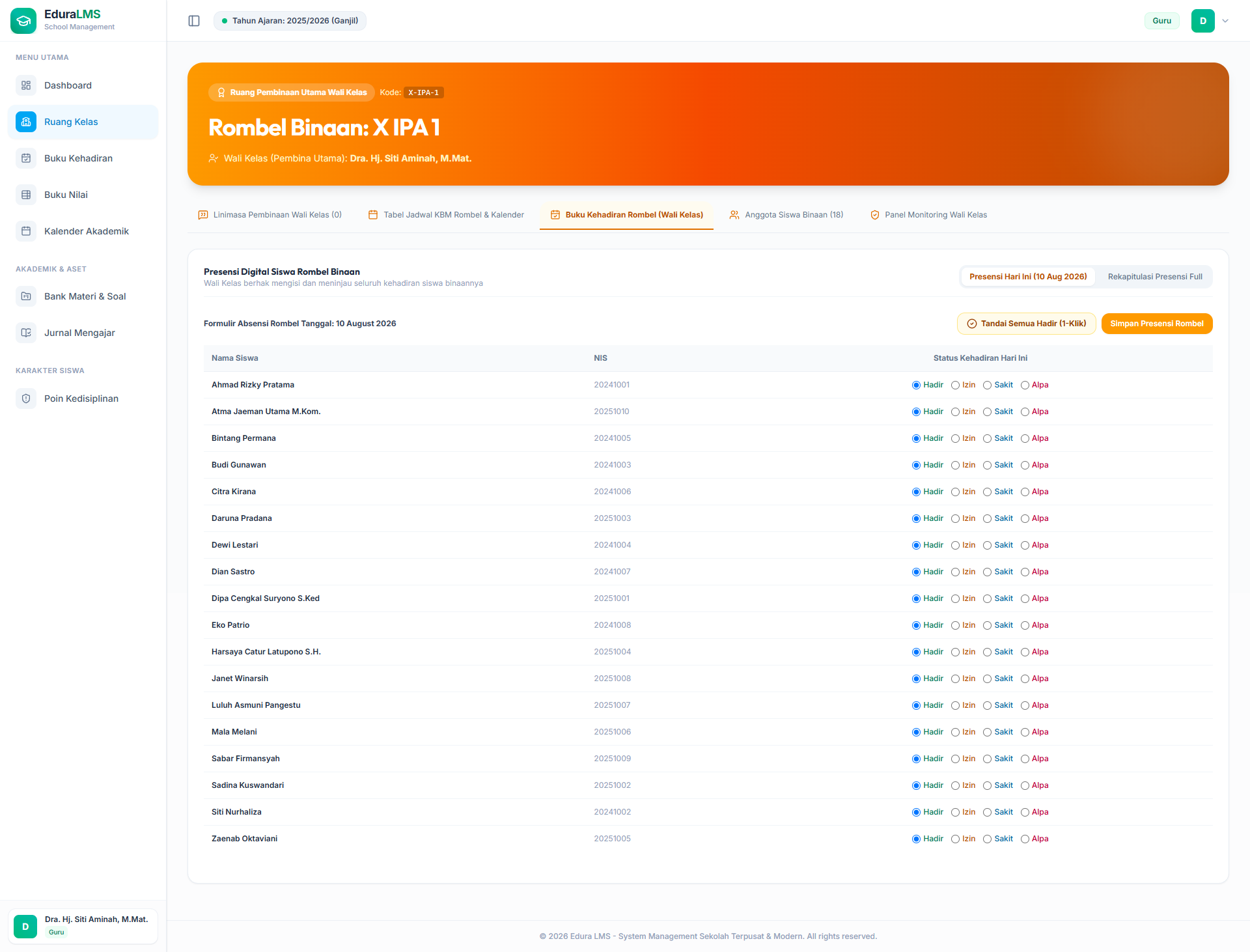
Task: Click the D avatar in sidebar footer
Action: click(25, 927)
